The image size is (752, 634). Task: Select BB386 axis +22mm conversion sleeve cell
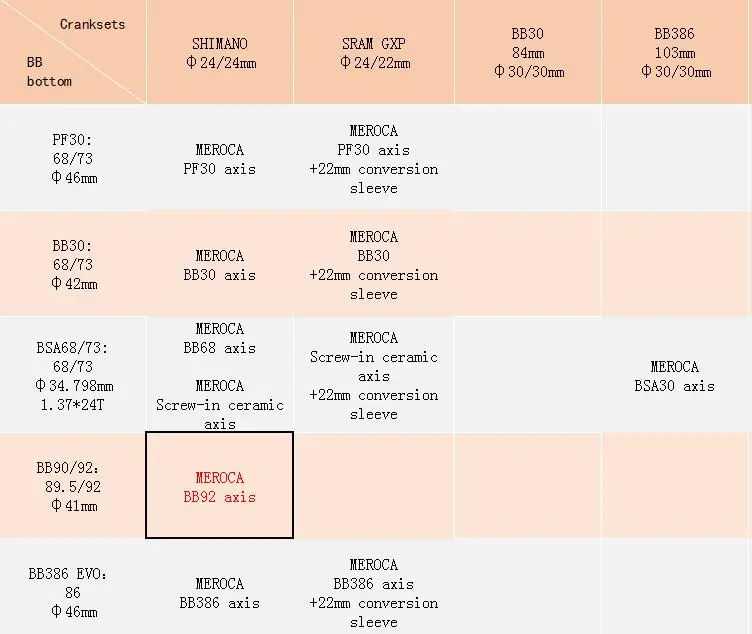point(374,587)
